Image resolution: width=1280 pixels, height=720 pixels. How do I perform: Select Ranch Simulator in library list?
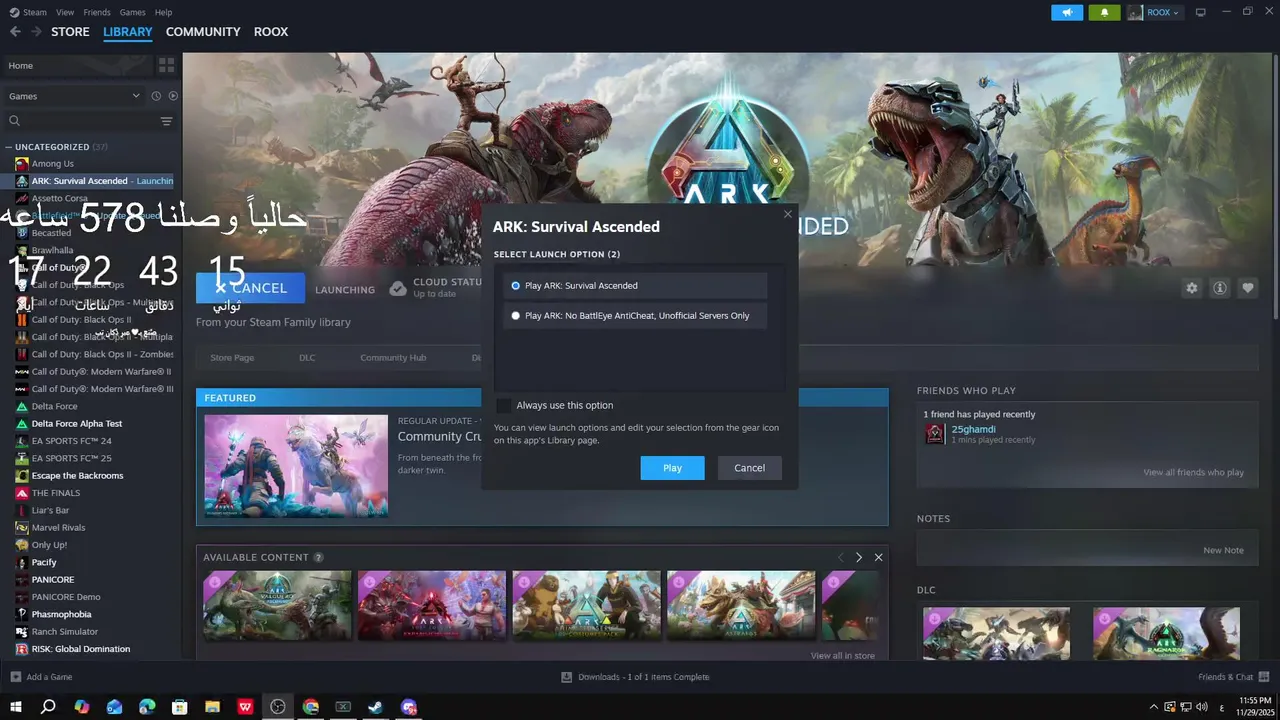pos(64,631)
